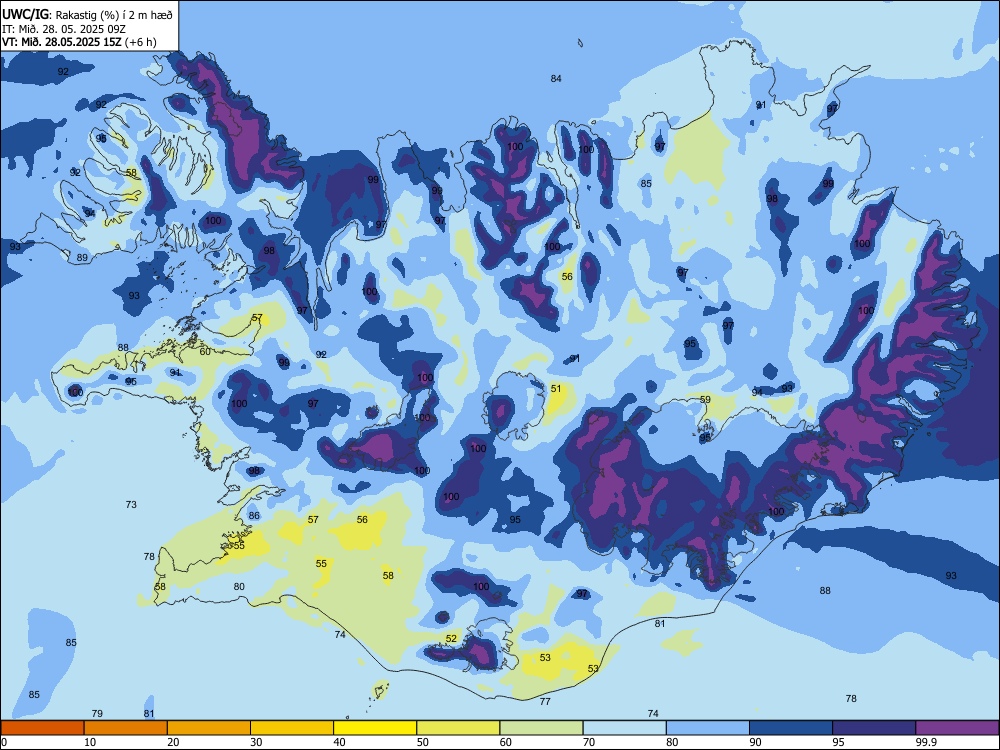The width and height of the screenshot is (1000, 750).
Task: Click the legend tick label '60'
Action: coord(506,742)
